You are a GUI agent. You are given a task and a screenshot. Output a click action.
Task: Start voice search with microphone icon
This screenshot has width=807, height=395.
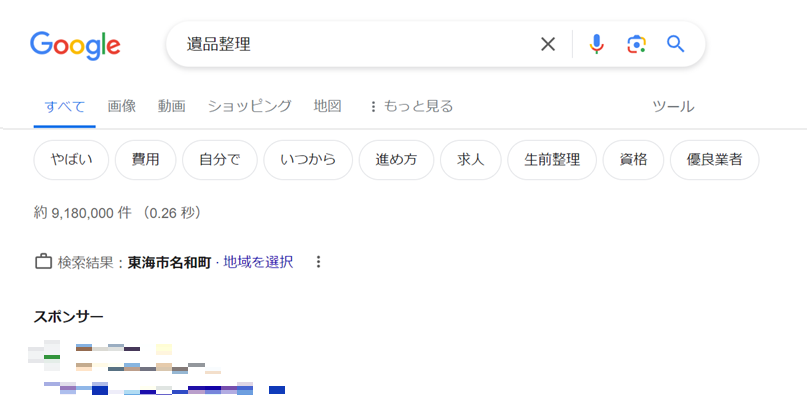pyautogui.click(x=597, y=44)
